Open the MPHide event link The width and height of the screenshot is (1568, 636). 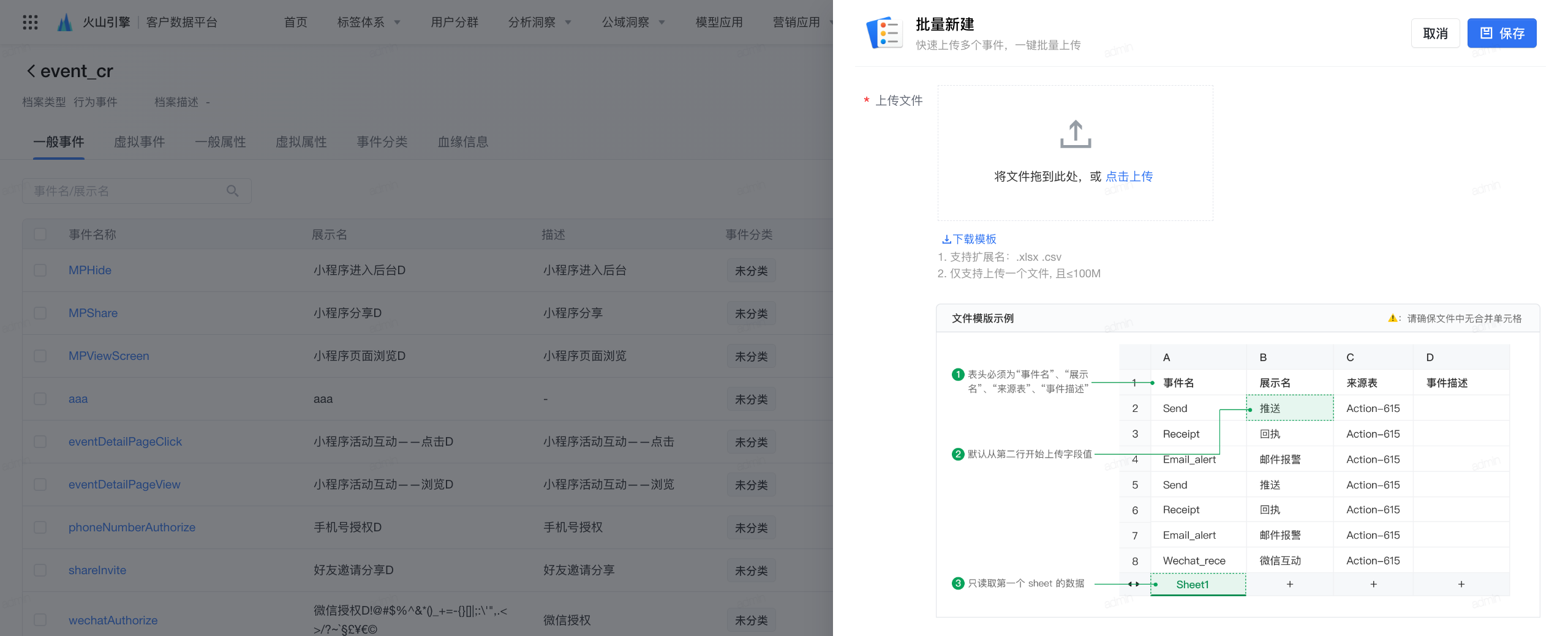click(90, 270)
